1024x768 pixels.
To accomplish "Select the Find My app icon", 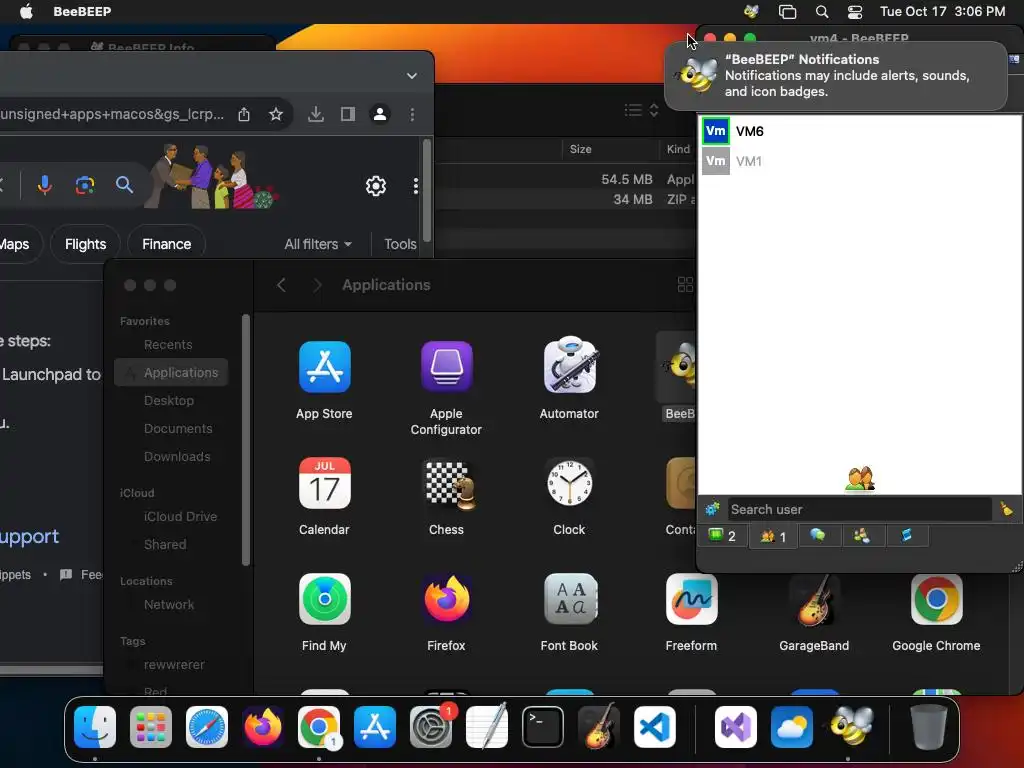I will (x=325, y=599).
